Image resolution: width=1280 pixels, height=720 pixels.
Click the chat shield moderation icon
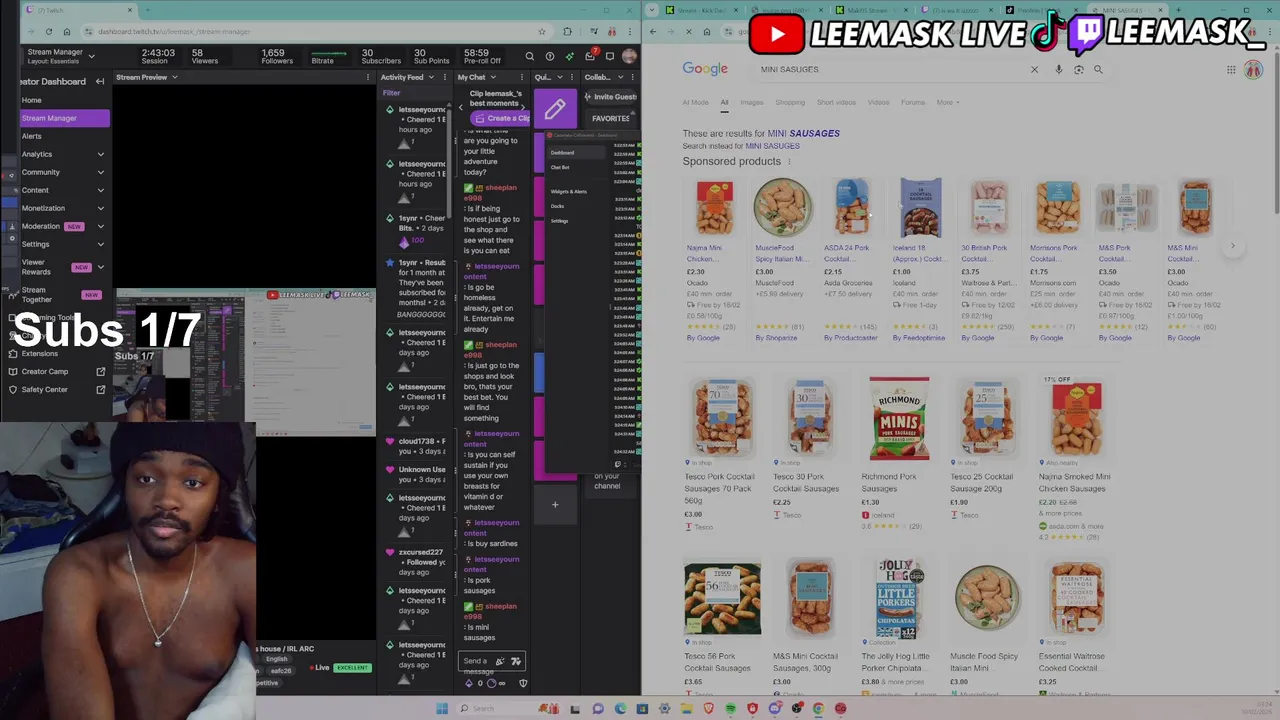pyautogui.click(x=522, y=683)
